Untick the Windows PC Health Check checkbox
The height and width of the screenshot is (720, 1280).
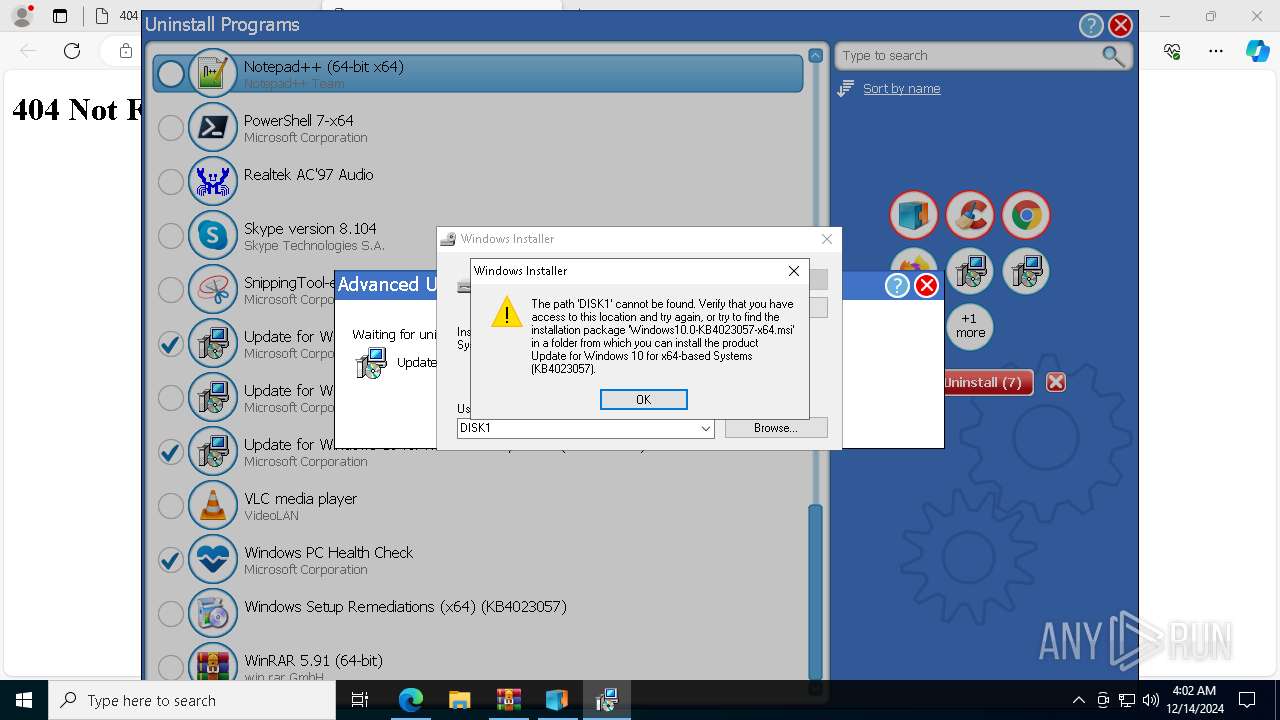(x=171, y=559)
